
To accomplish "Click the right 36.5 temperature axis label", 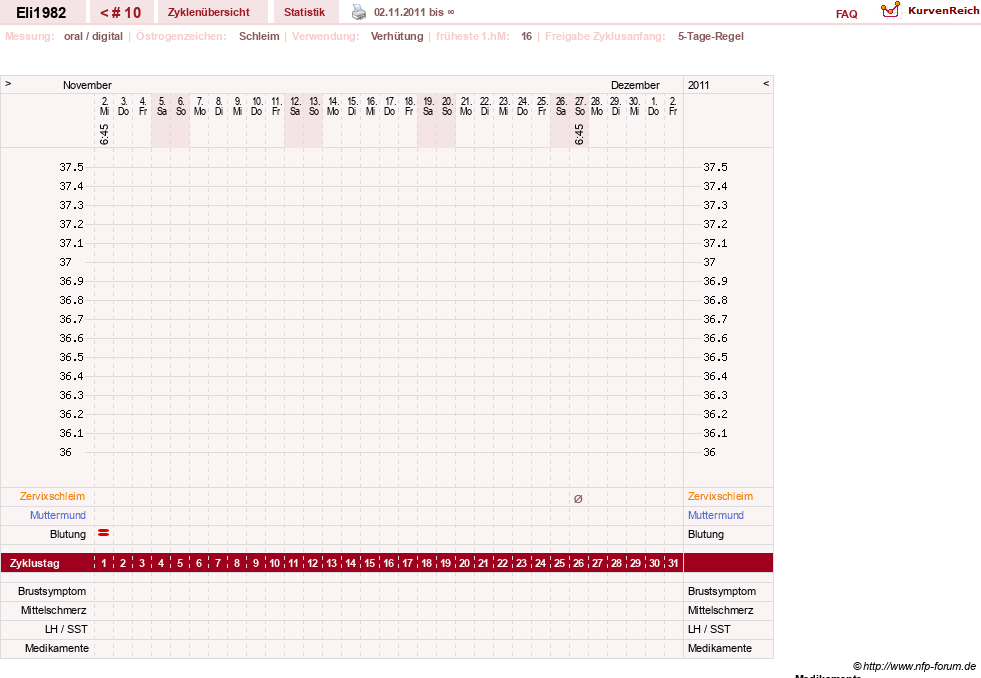I will pos(715,357).
